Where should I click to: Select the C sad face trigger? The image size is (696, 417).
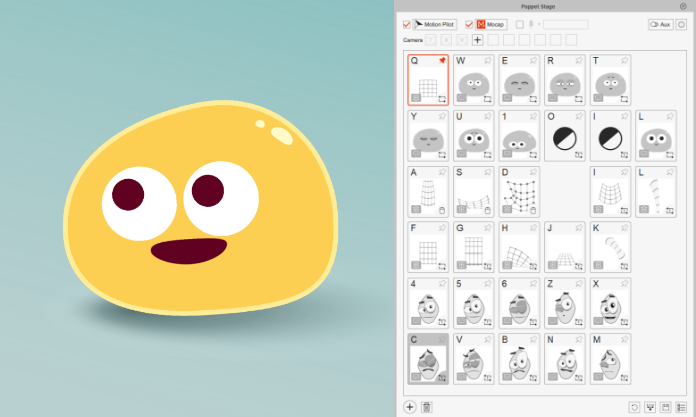[428, 359]
